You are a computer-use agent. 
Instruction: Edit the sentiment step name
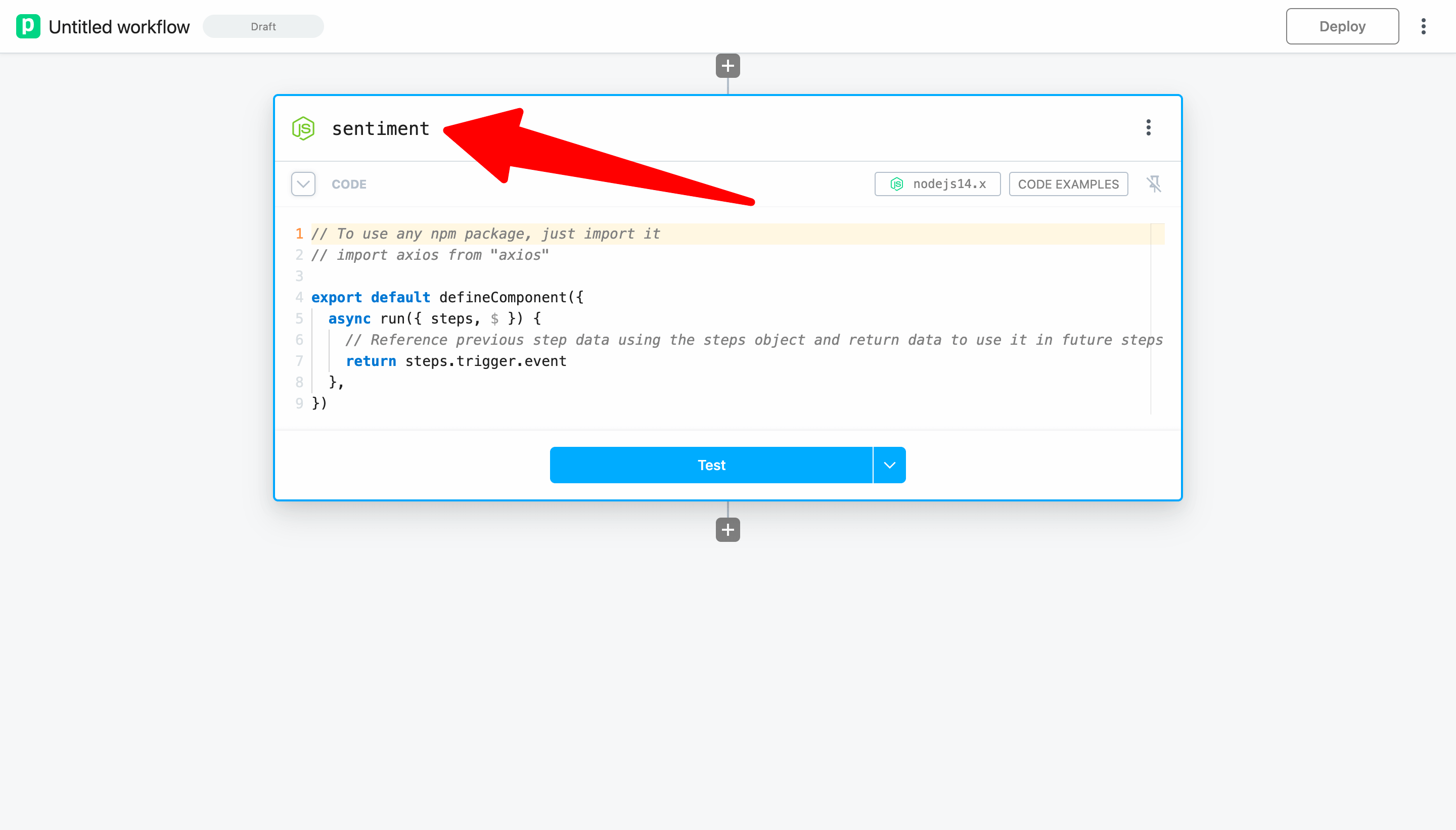[380, 129]
